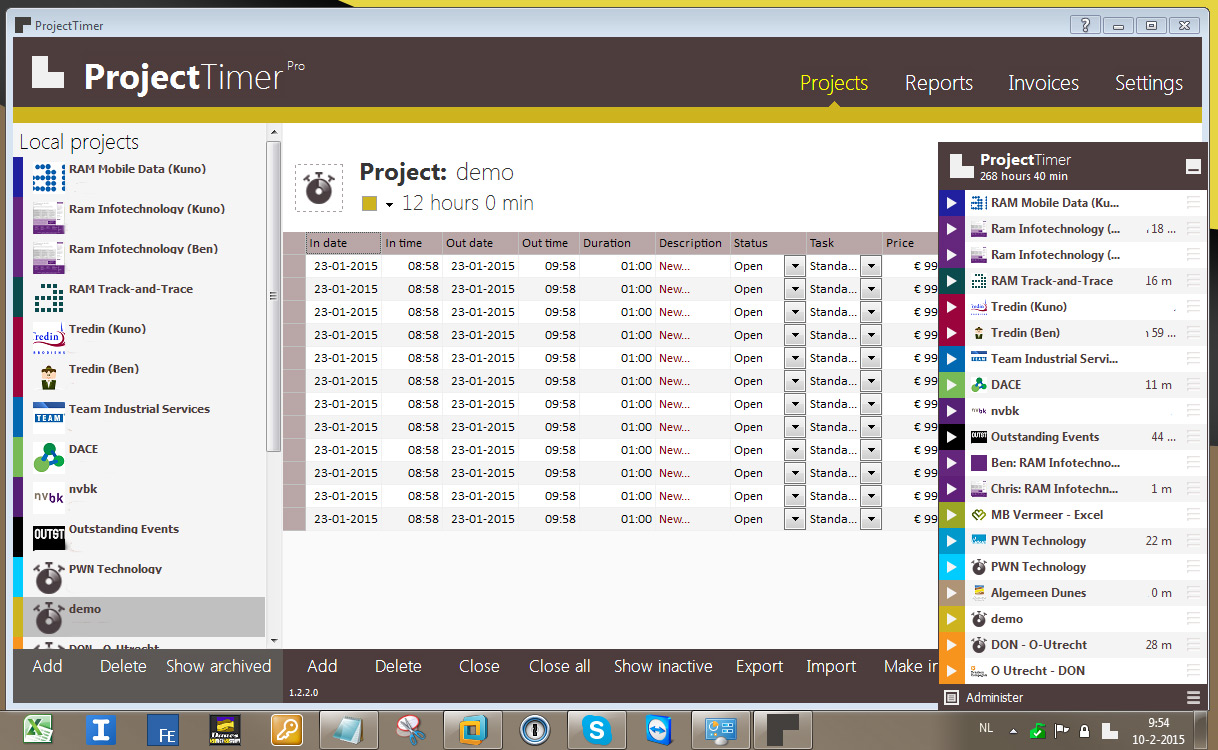Open the Administer hamburger menu icon
The height and width of the screenshot is (750, 1218).
point(1193,697)
